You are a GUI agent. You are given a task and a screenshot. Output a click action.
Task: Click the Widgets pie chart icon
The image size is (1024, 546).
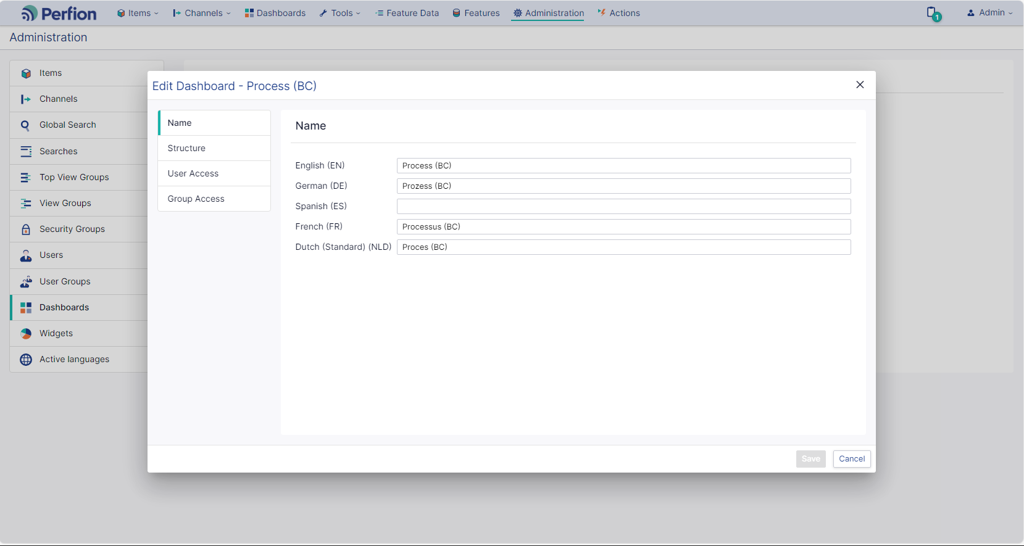(x=25, y=334)
